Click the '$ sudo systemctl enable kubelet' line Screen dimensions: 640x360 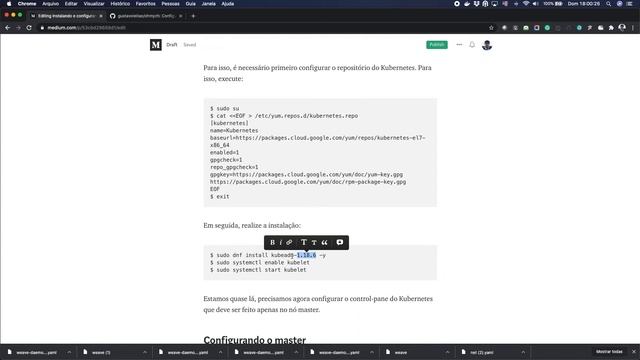260,262
